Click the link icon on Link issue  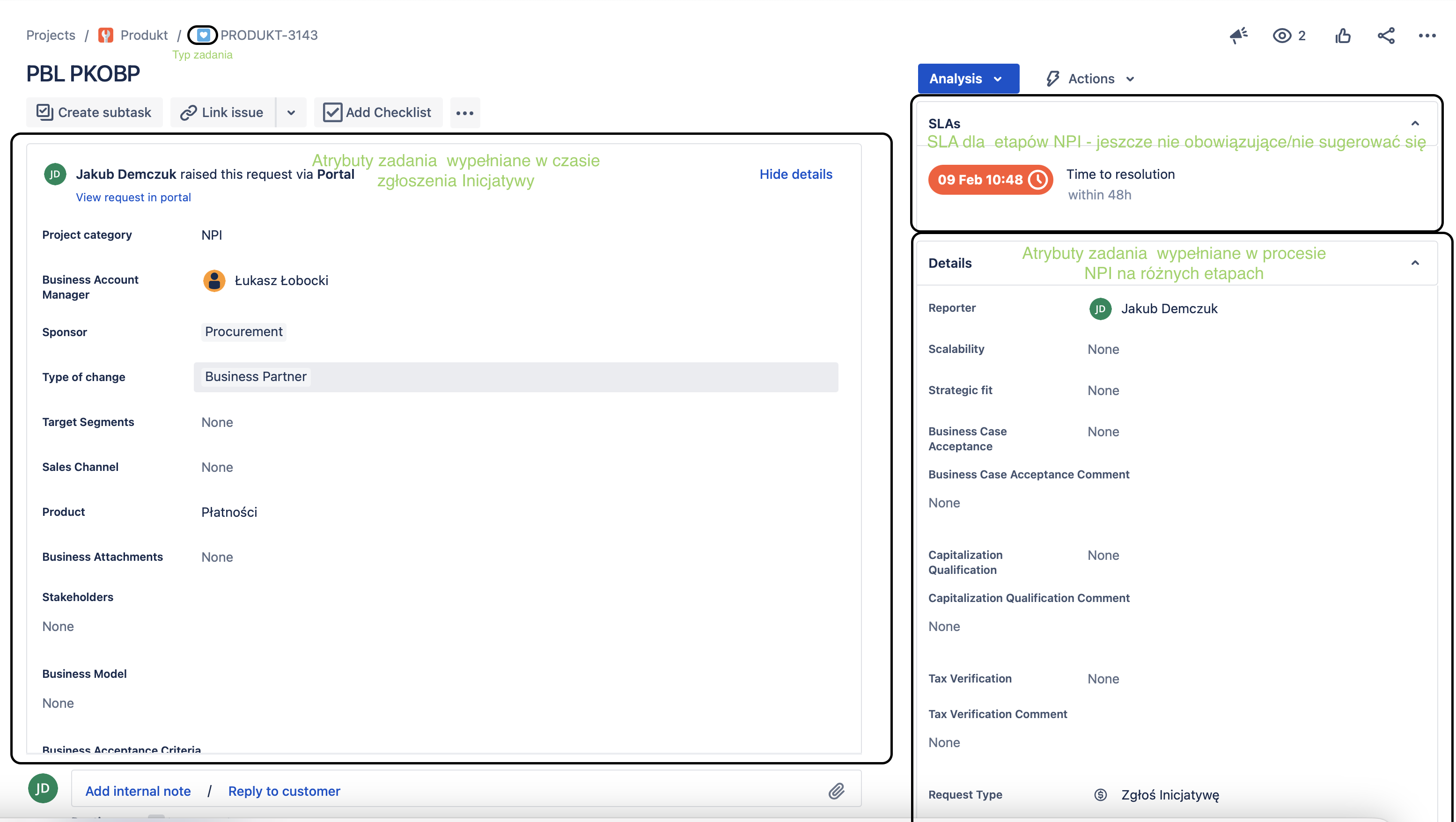[x=189, y=112]
